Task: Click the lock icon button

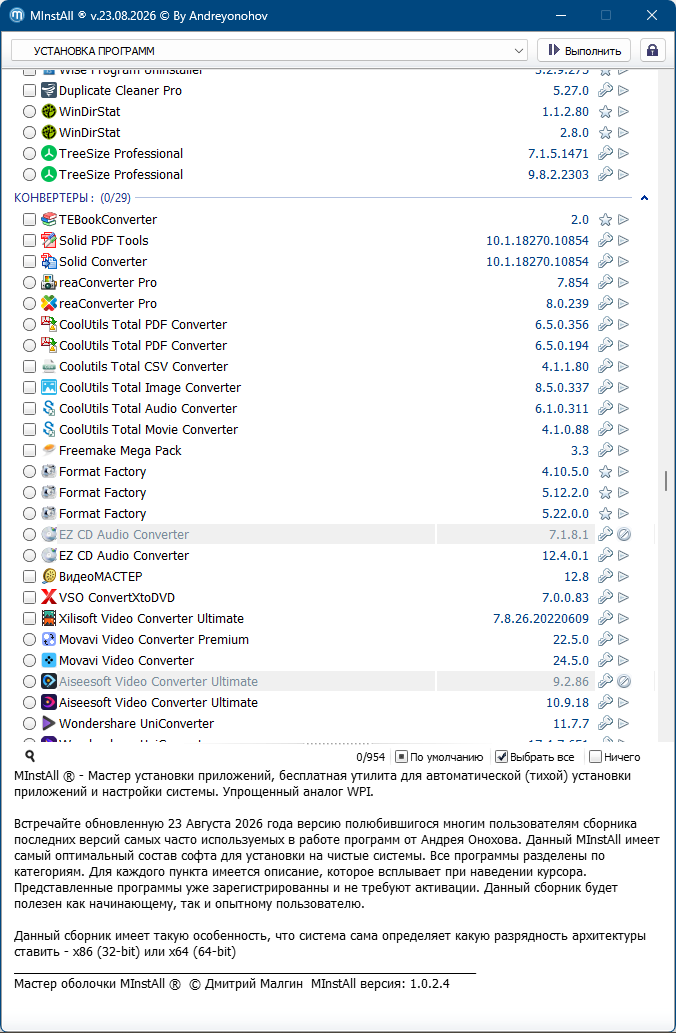Action: click(652, 51)
